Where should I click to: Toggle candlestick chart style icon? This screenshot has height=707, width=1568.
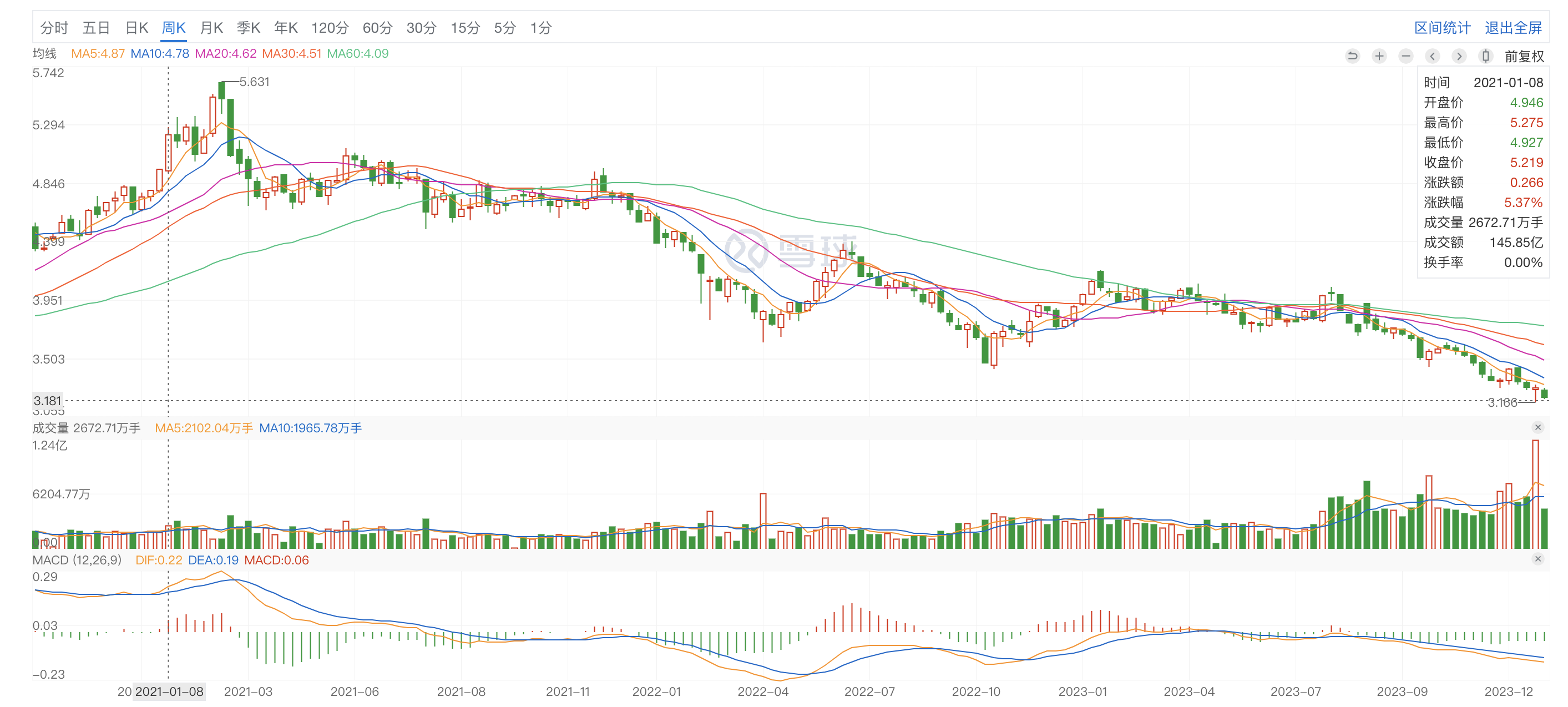(1485, 57)
